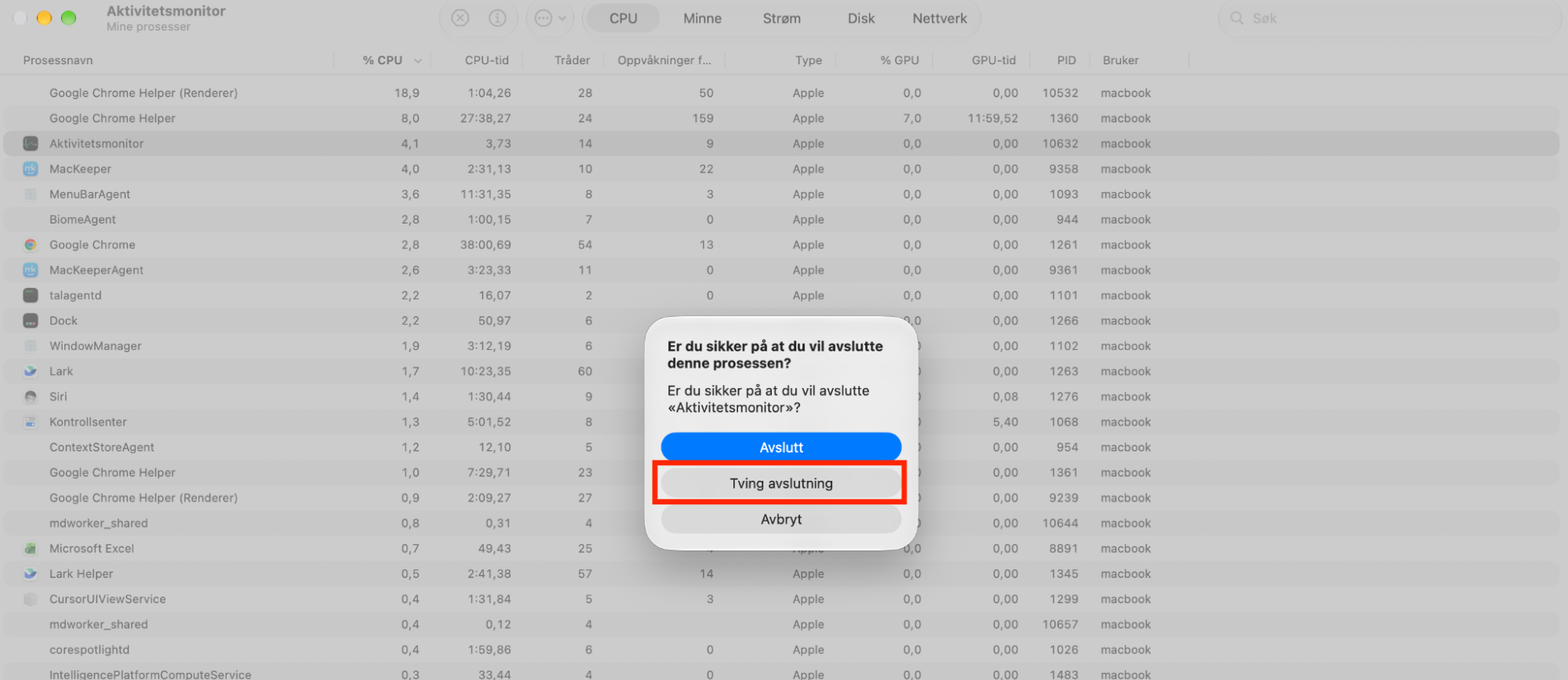Click the Google Chrome app icon
Viewport: 1568px width, 680px height.
tap(31, 245)
